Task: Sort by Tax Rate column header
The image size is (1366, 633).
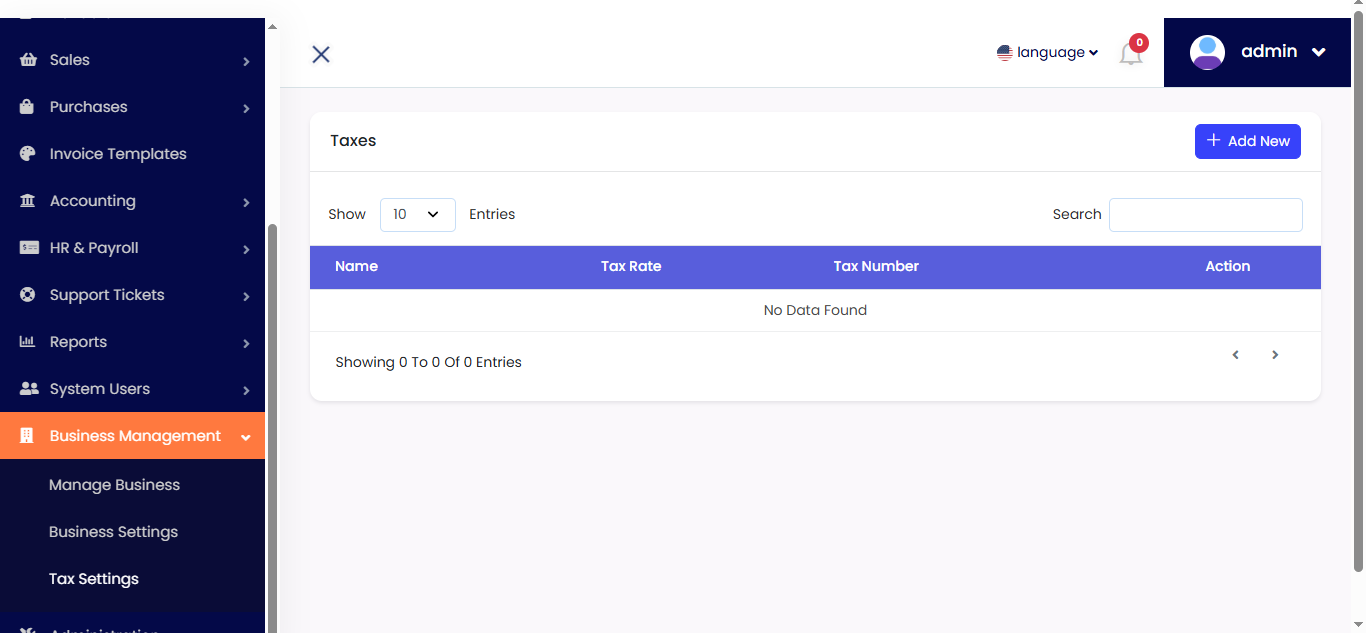Action: [631, 266]
